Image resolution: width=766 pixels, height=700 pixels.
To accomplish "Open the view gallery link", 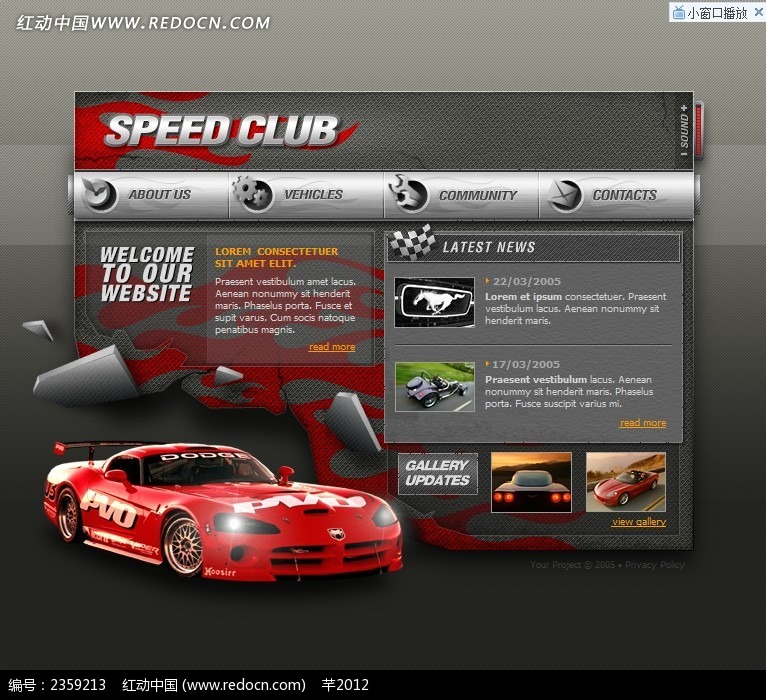I will pyautogui.click(x=638, y=522).
